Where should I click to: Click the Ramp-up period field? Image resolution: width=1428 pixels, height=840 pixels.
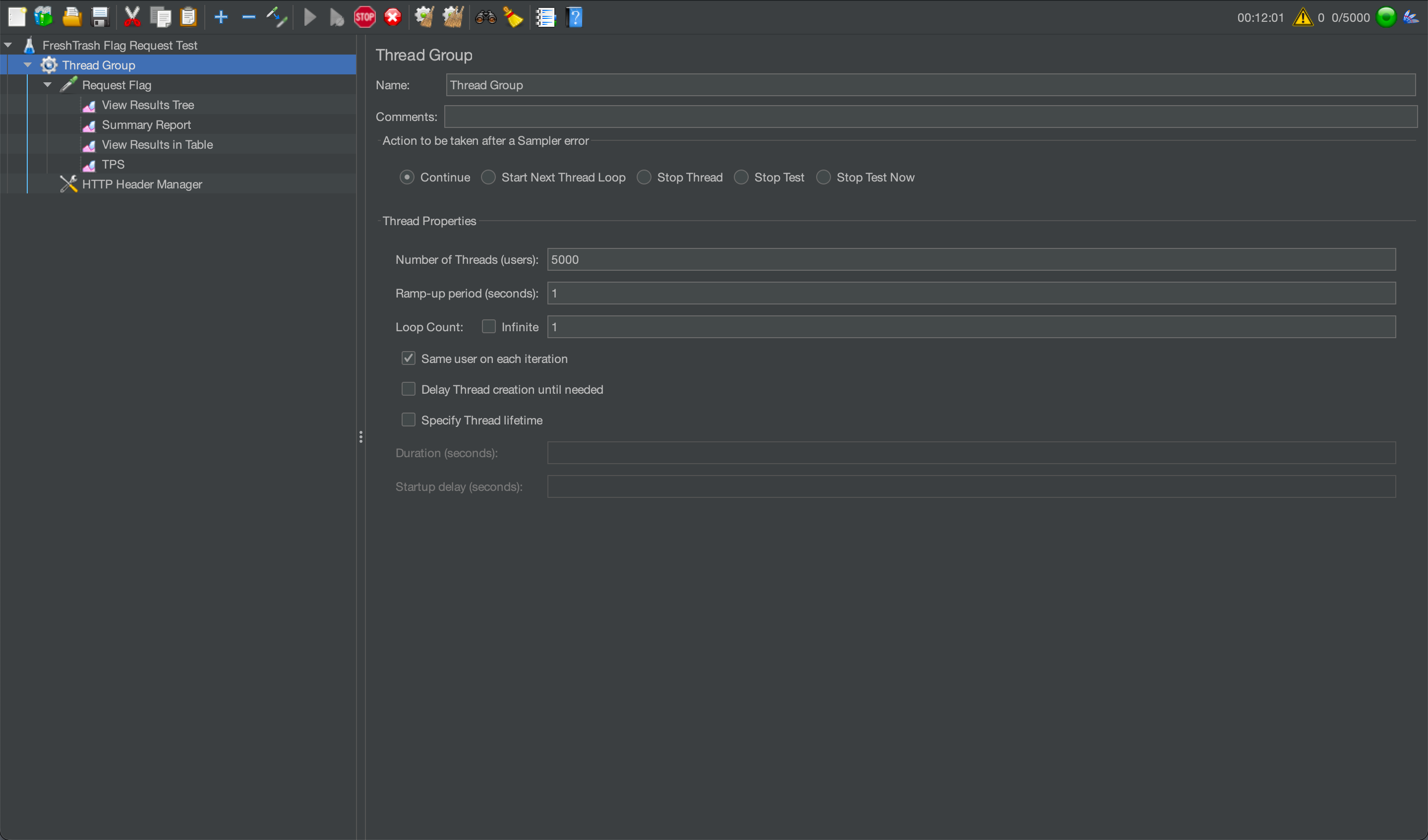tap(971, 293)
